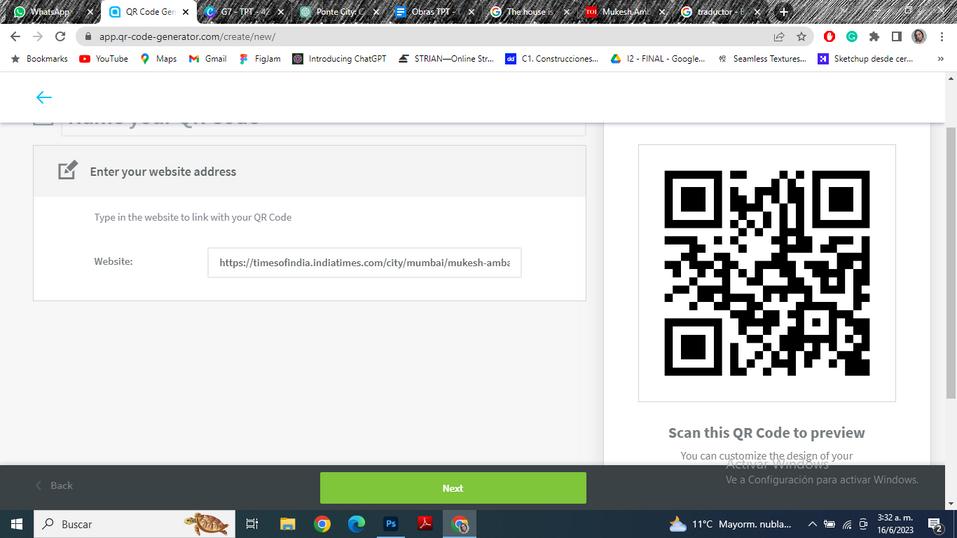
Task: Open File Explorer from the taskbar
Action: (287, 524)
